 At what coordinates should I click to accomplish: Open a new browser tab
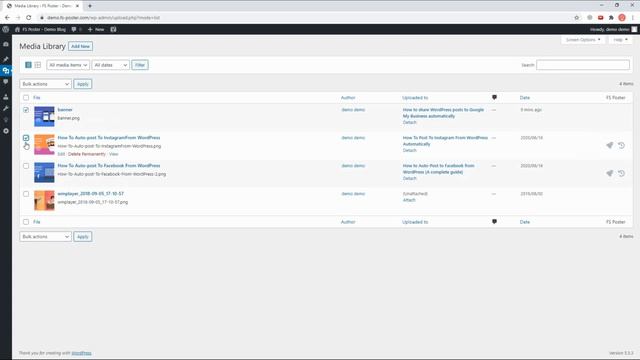(90, 6)
